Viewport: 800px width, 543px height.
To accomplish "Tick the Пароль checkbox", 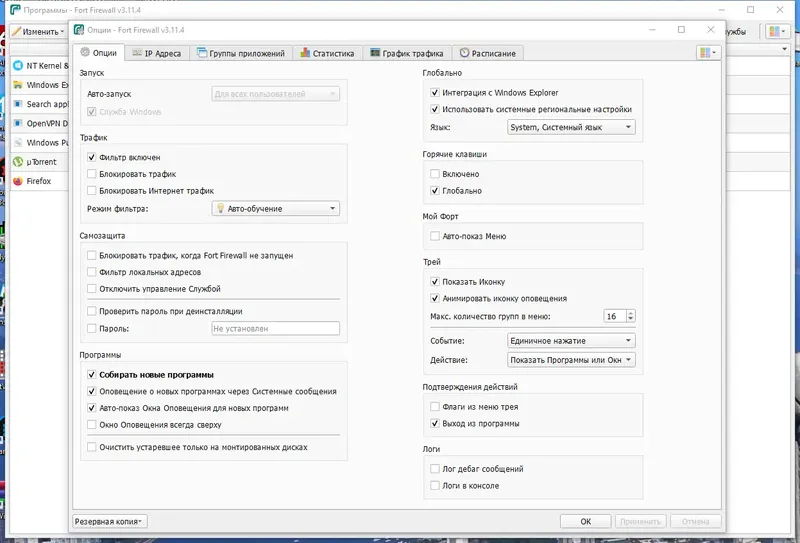I will (92, 329).
